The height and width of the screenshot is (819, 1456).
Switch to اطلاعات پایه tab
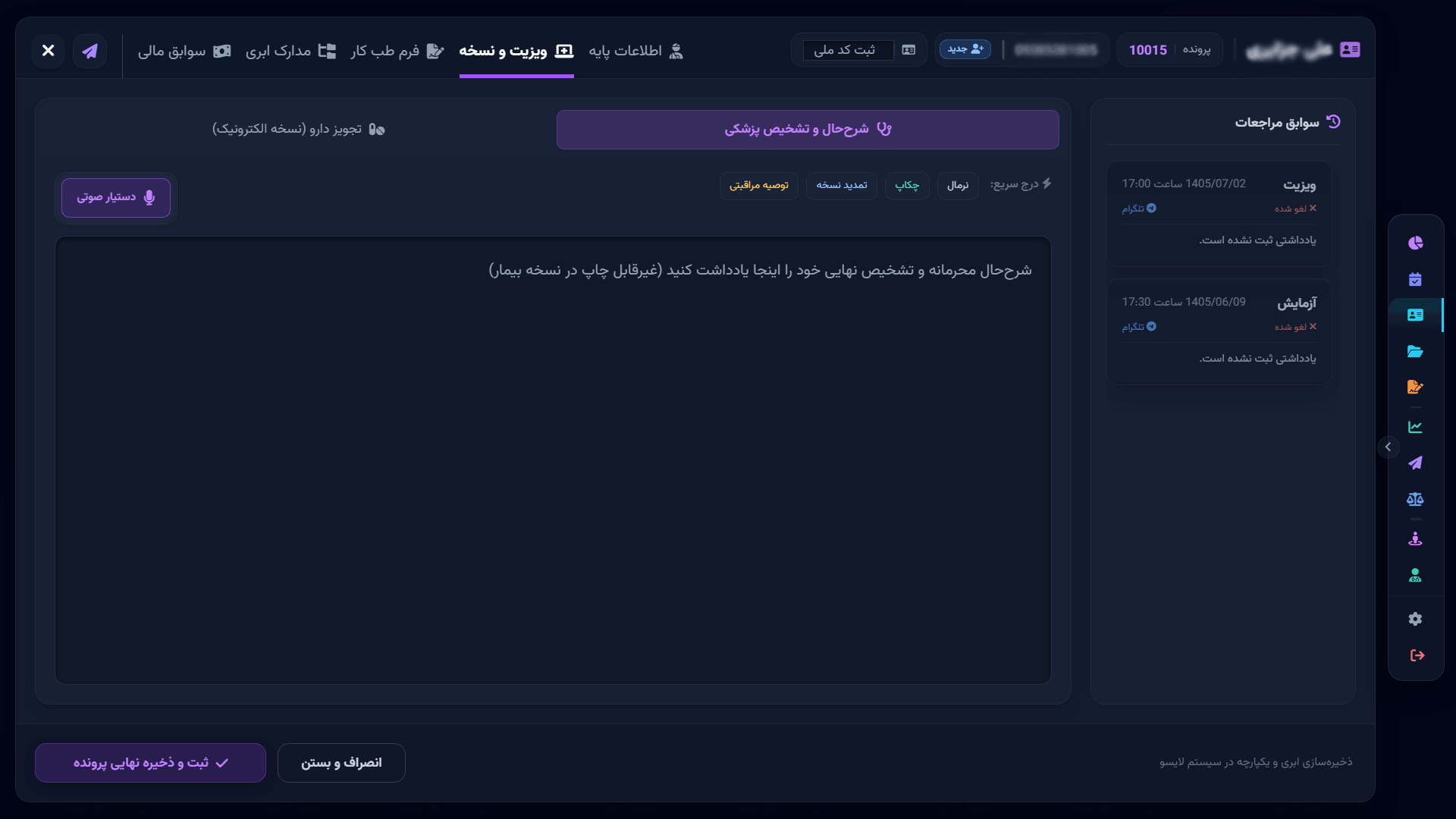636,51
